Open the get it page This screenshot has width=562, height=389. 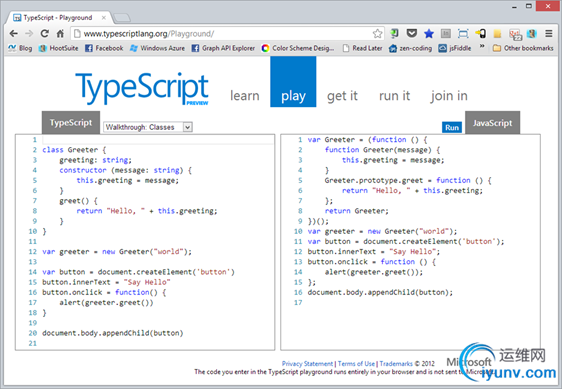click(x=342, y=96)
